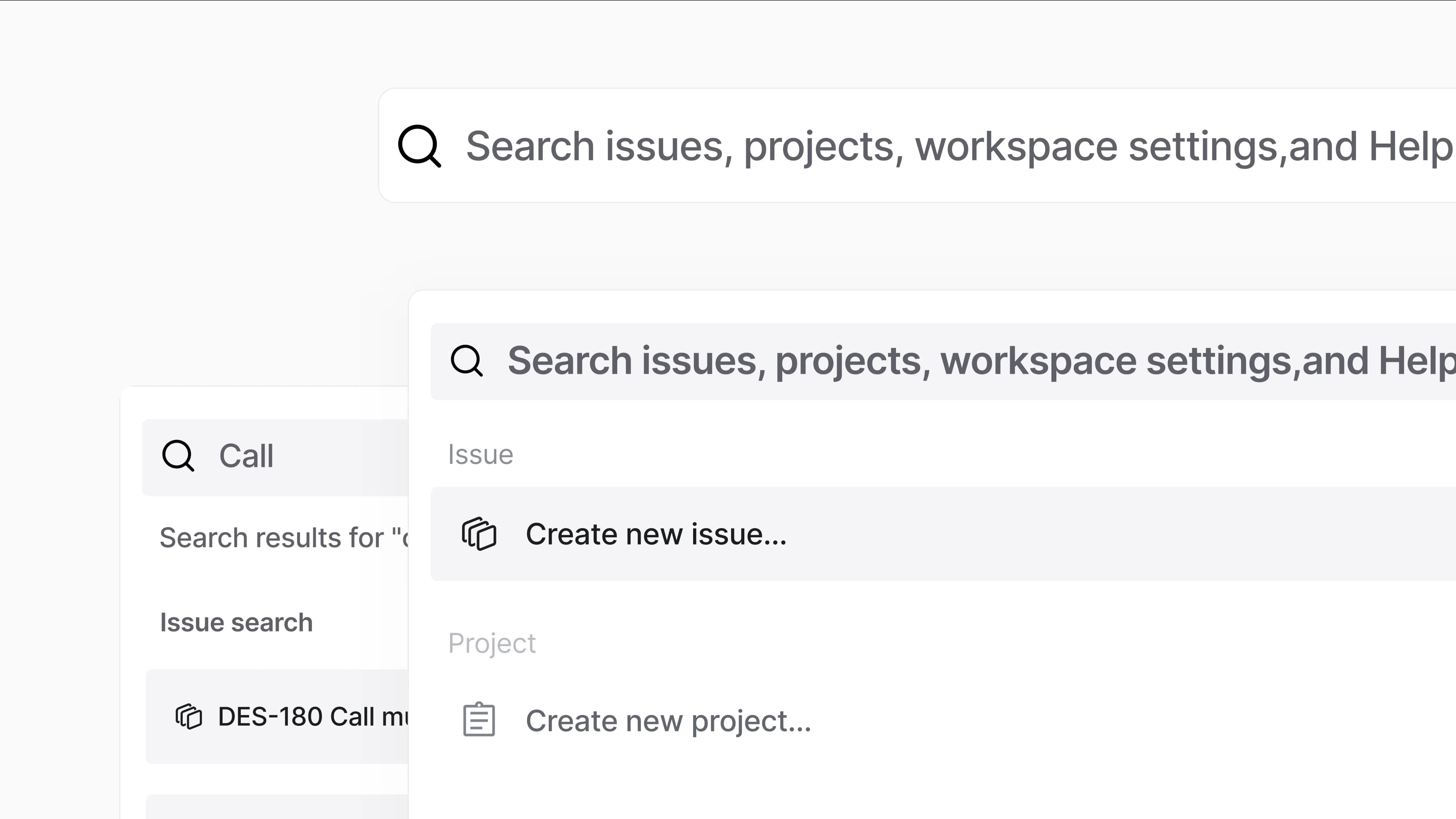The width and height of the screenshot is (1456, 819).
Task: Click the magnifier icon beside "Call" query
Action: [178, 455]
